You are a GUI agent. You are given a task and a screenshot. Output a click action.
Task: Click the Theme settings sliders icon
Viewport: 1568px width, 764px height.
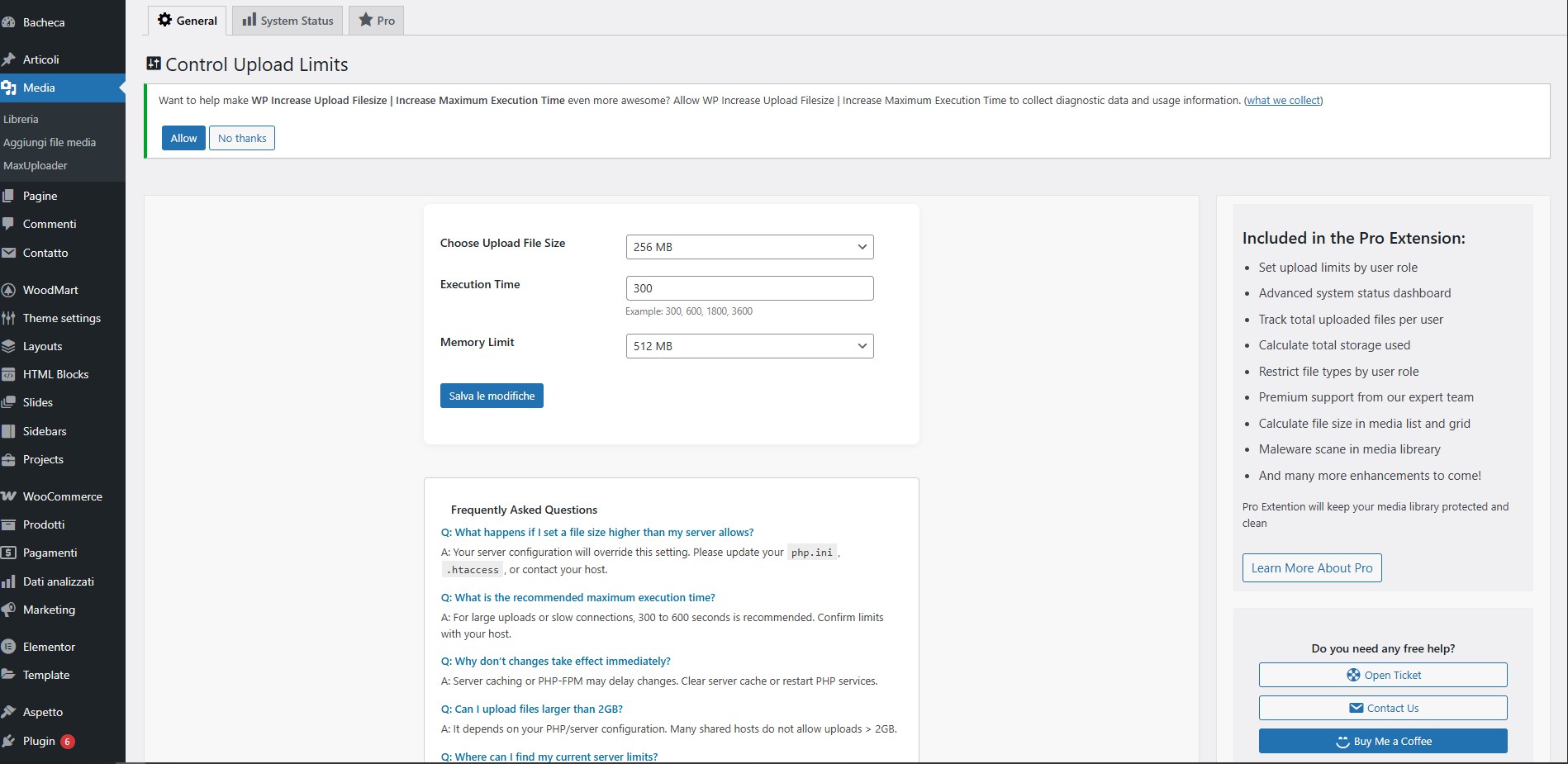8,318
